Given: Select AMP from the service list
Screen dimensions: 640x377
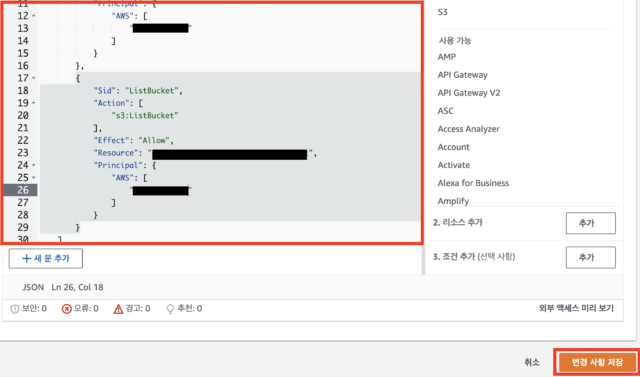Looking at the screenshot, I should point(447,57).
